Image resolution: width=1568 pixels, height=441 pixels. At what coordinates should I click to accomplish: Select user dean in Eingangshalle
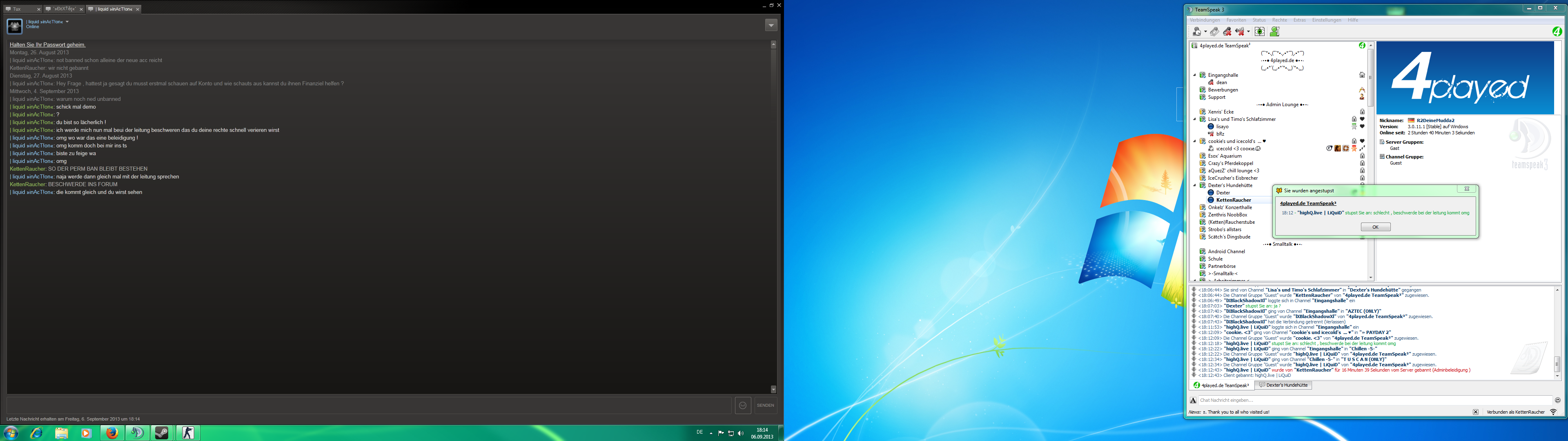1221,82
